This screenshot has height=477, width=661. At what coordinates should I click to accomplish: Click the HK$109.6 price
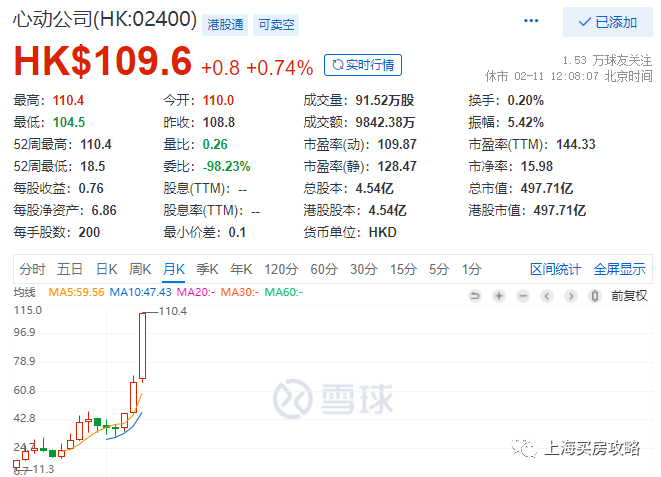[x=103, y=61]
